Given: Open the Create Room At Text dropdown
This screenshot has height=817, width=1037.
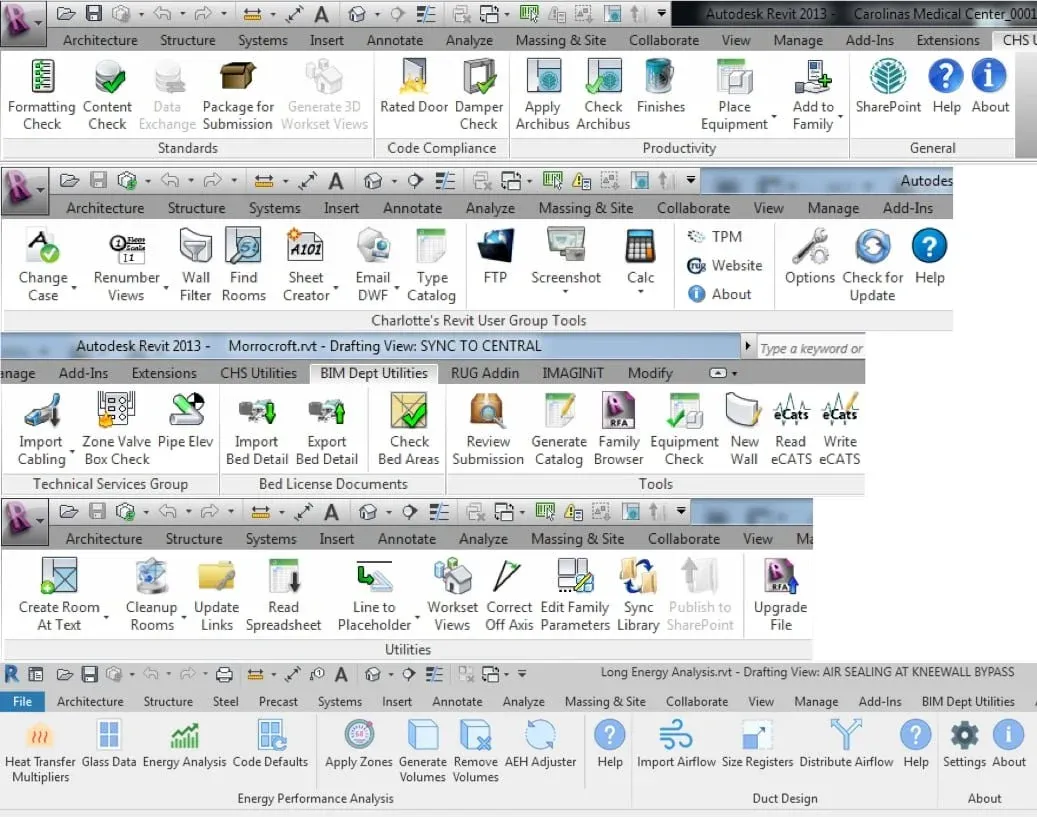Looking at the screenshot, I should pos(106,618).
